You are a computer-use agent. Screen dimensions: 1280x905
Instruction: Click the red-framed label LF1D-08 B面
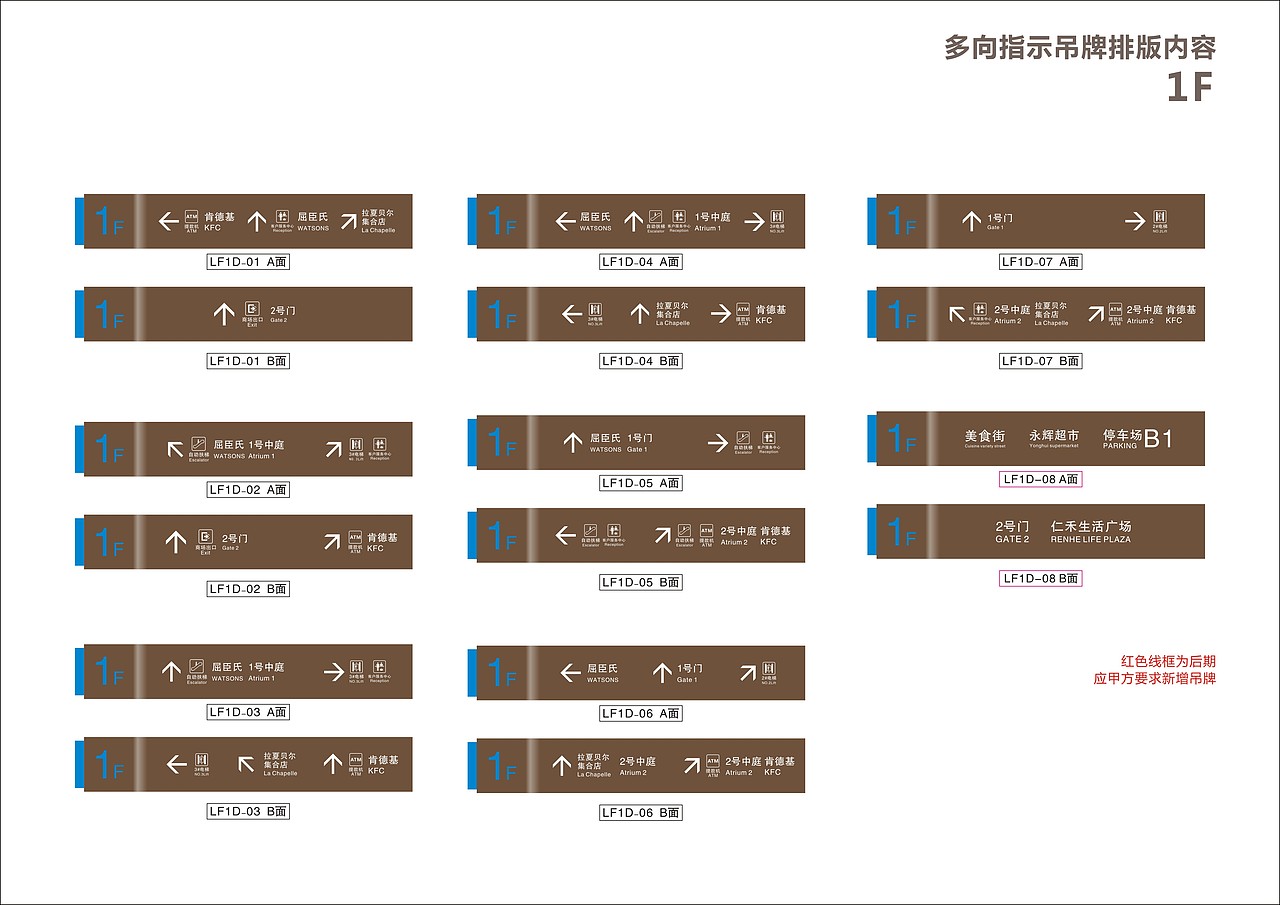pyautogui.click(x=1041, y=578)
